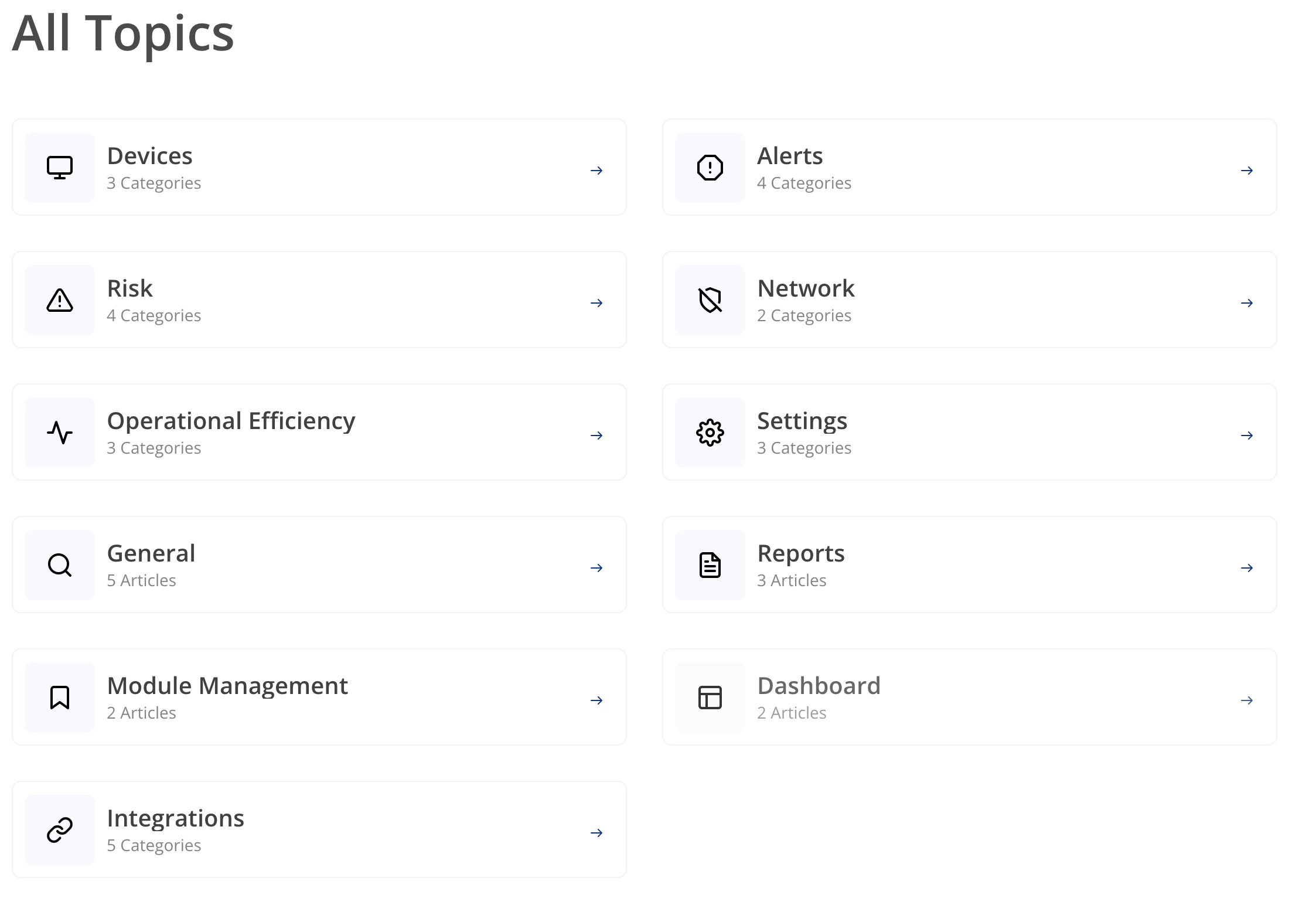
Task: Click arrow on the Dashboard card
Action: (1247, 700)
